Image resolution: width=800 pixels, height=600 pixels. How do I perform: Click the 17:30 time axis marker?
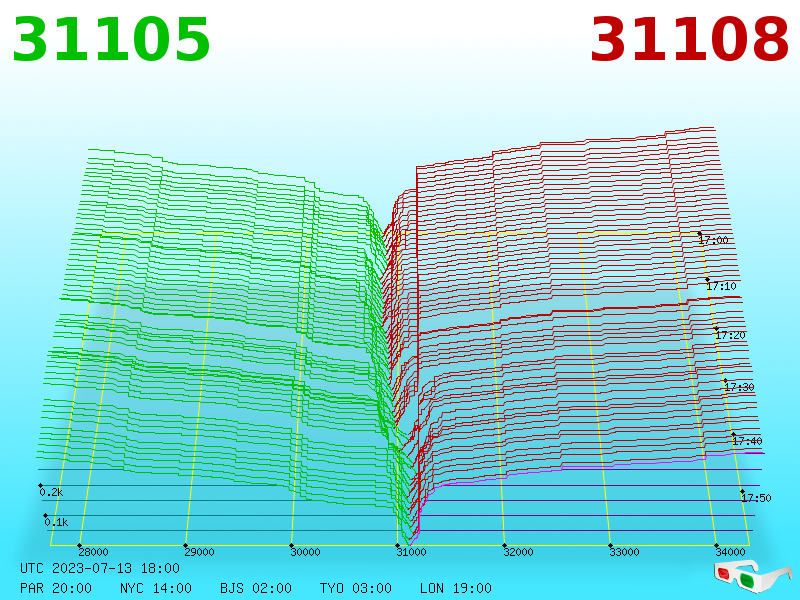(739, 387)
